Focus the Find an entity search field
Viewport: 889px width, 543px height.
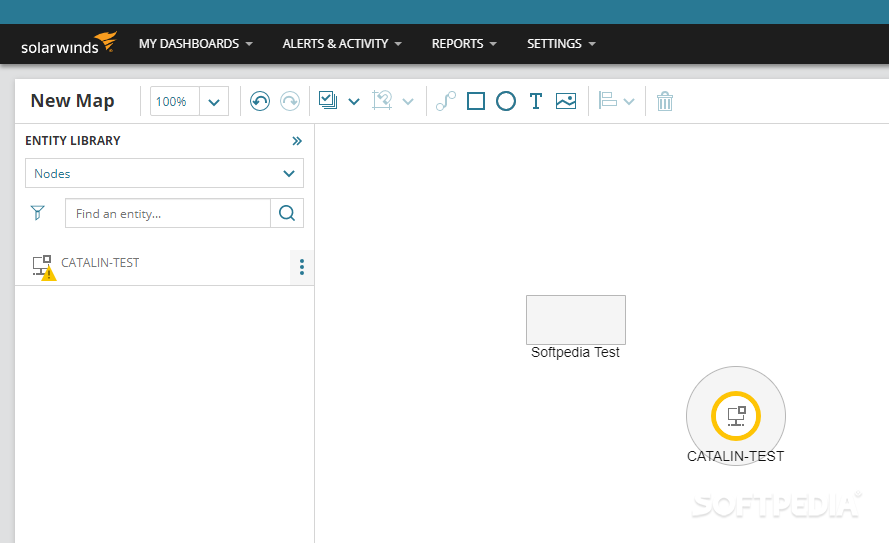pos(168,213)
